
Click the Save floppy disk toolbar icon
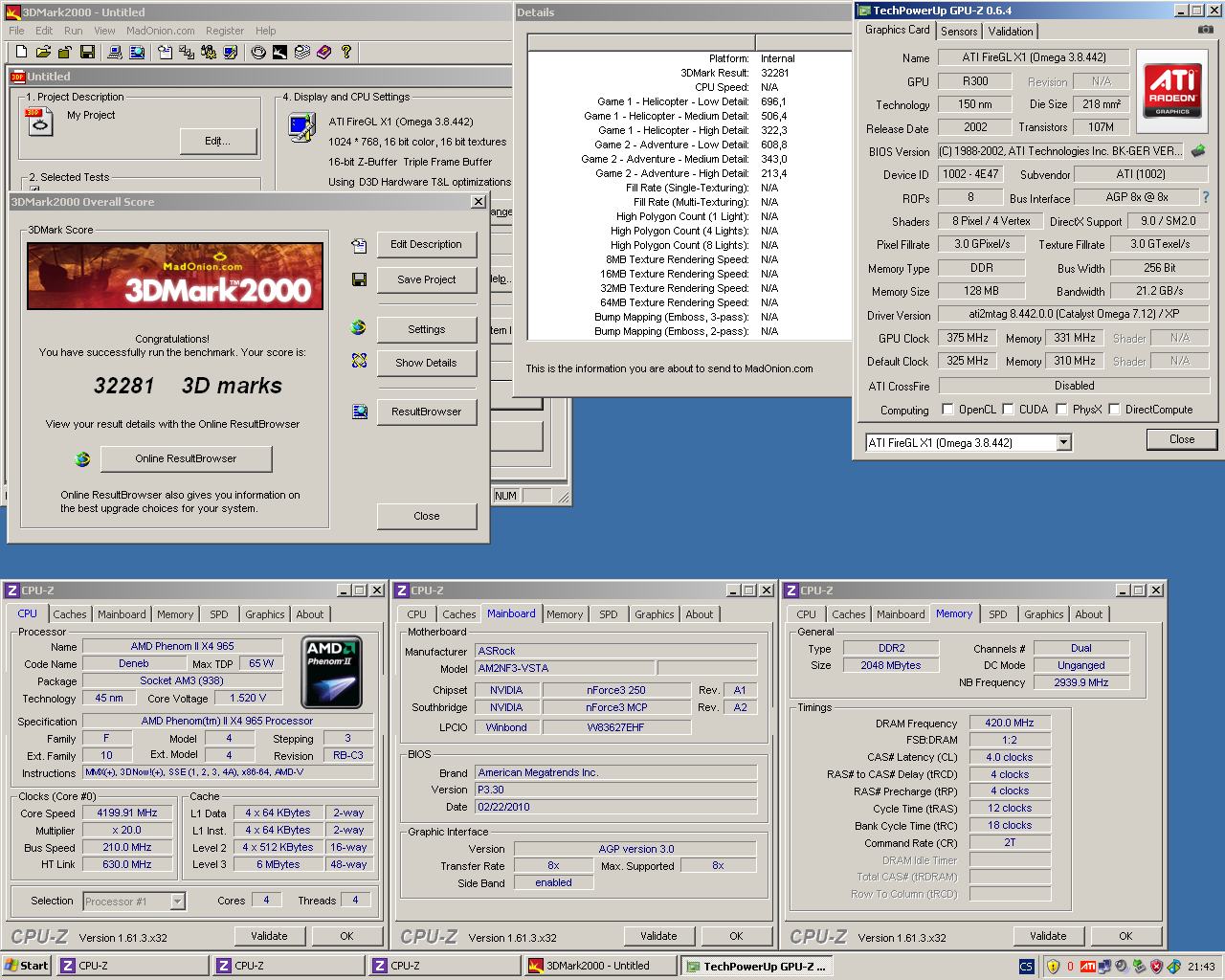[87, 52]
